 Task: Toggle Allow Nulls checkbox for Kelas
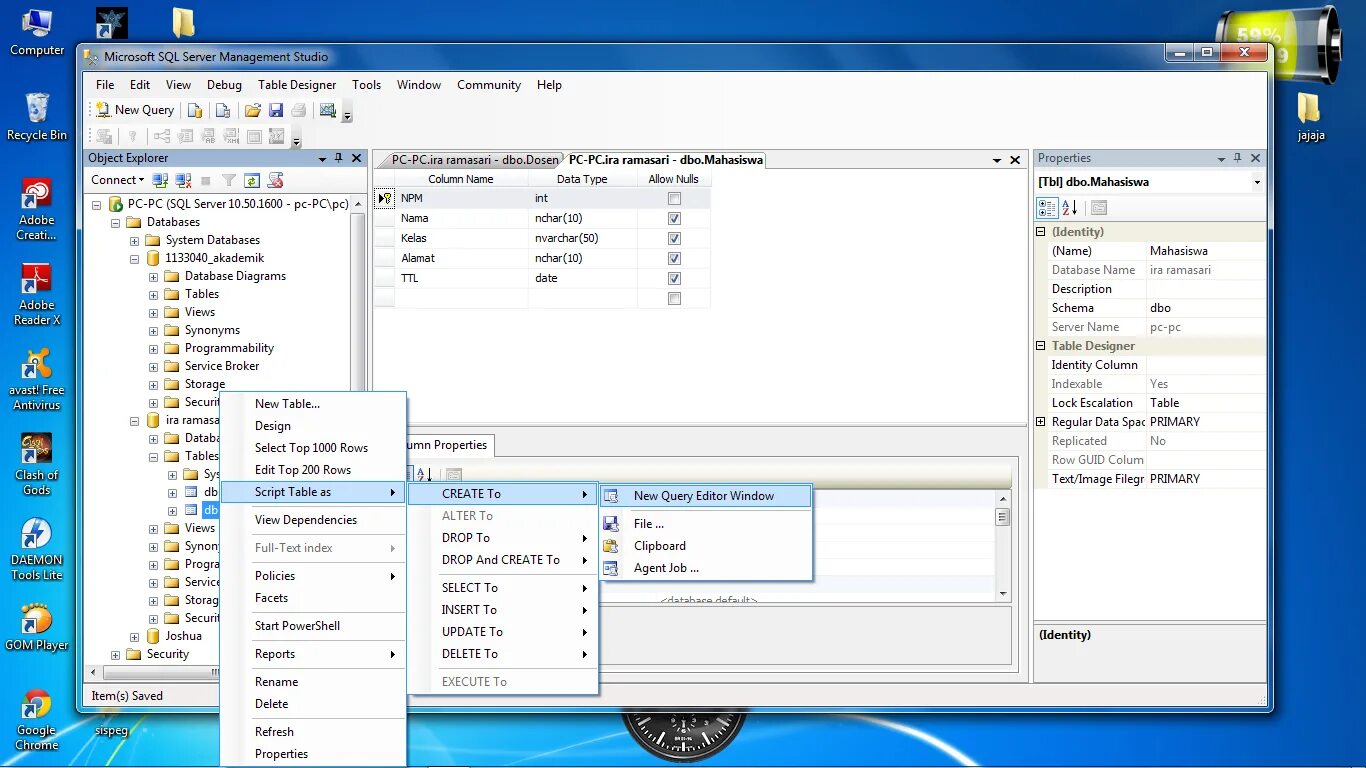674,238
